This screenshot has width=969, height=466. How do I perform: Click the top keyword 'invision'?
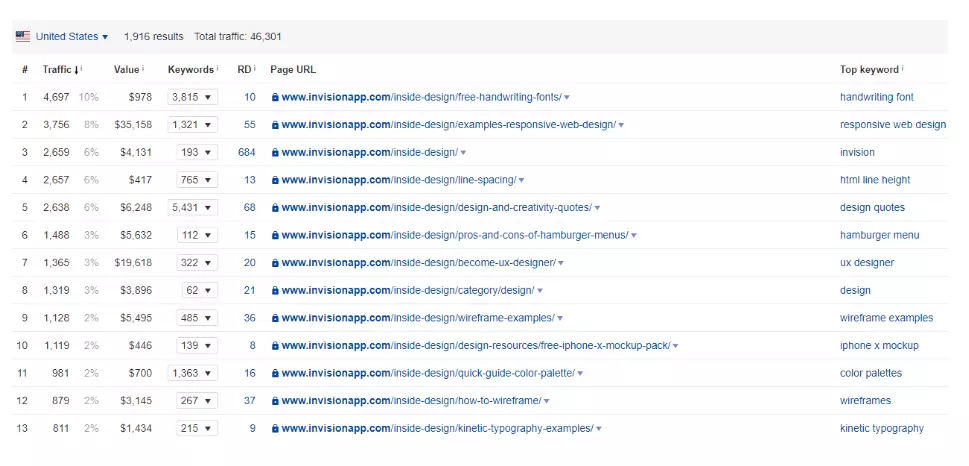[x=857, y=152]
